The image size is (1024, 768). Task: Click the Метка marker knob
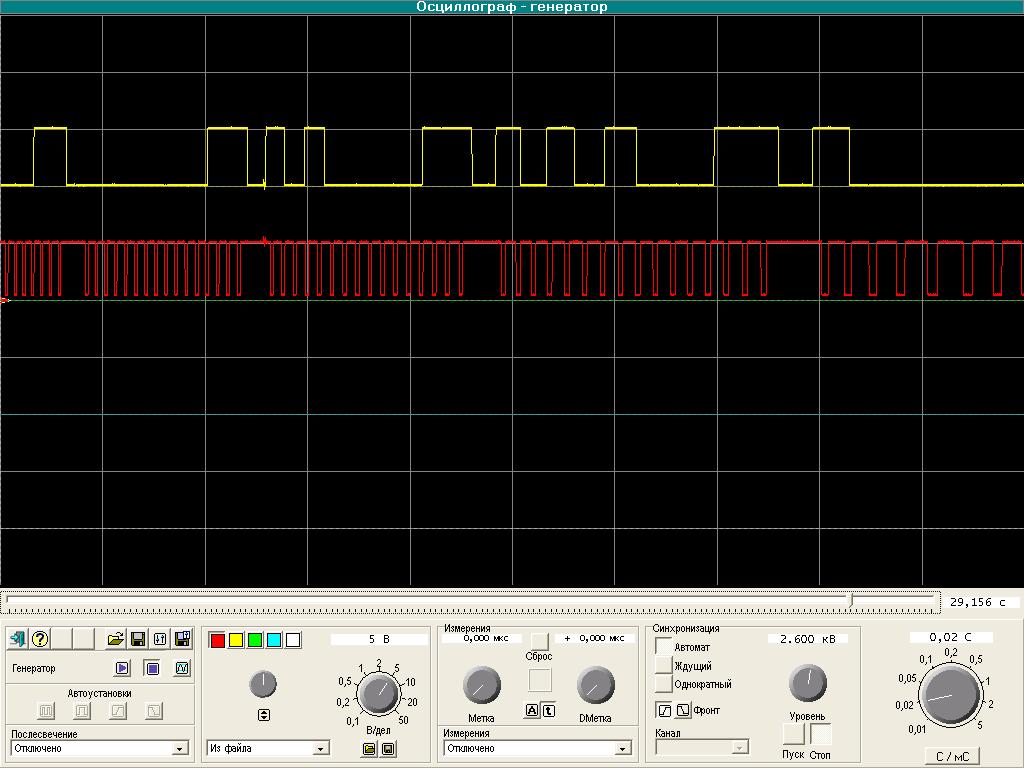(482, 686)
